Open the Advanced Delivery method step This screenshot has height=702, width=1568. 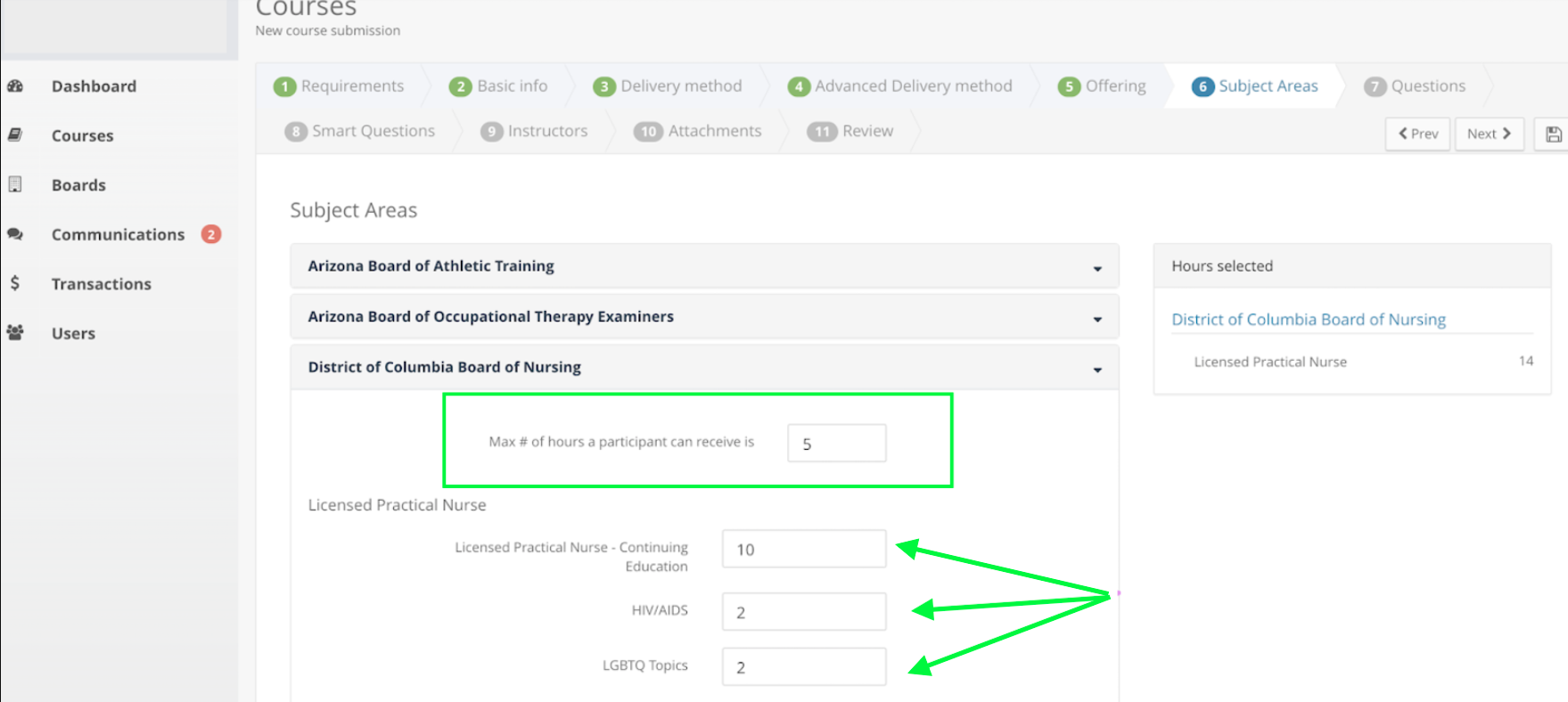point(913,86)
